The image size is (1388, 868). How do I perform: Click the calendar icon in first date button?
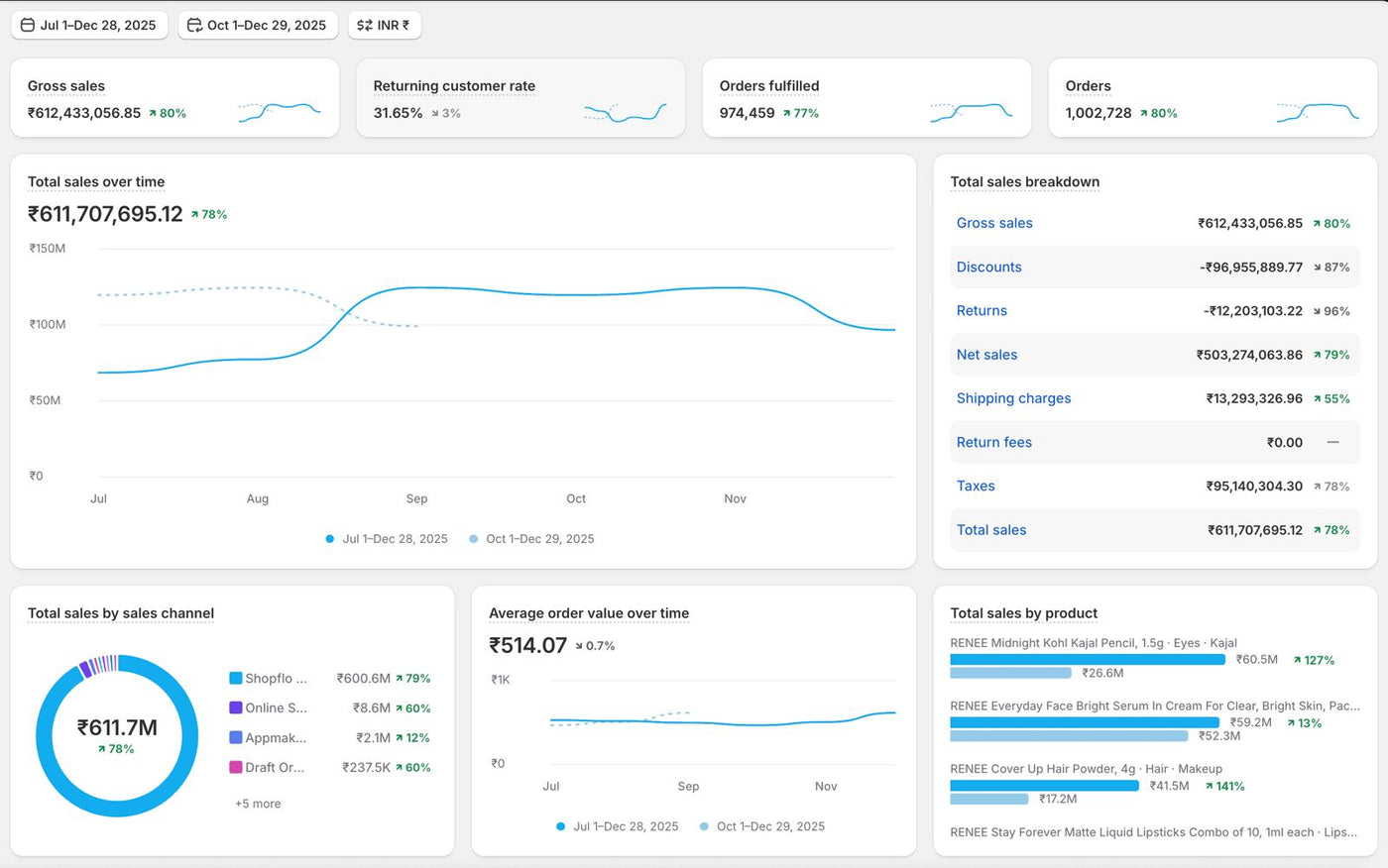click(28, 25)
